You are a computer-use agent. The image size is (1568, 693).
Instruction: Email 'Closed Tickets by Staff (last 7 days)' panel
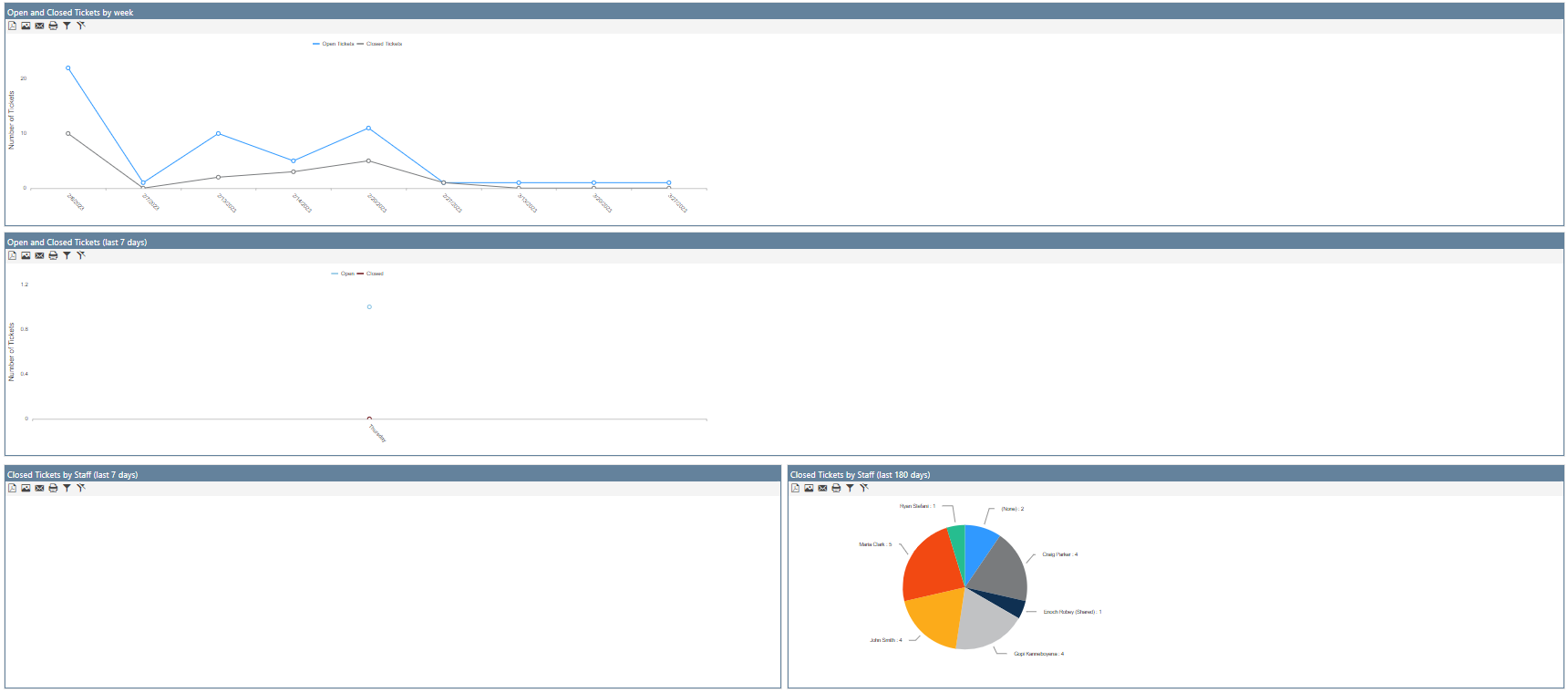pyautogui.click(x=39, y=488)
